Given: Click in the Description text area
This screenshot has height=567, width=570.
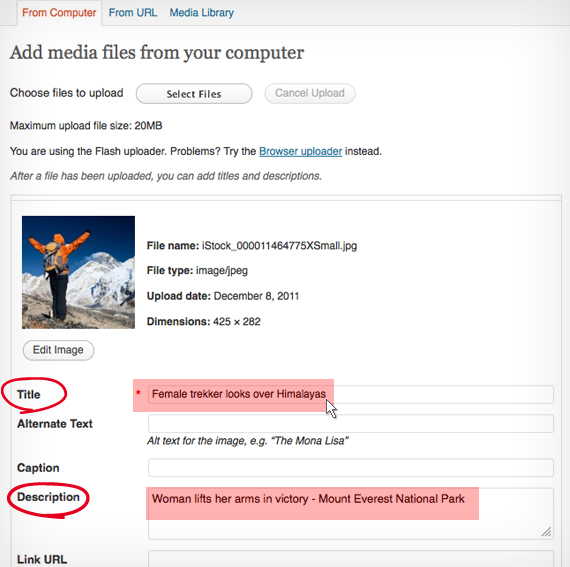Looking at the screenshot, I should 351,514.
